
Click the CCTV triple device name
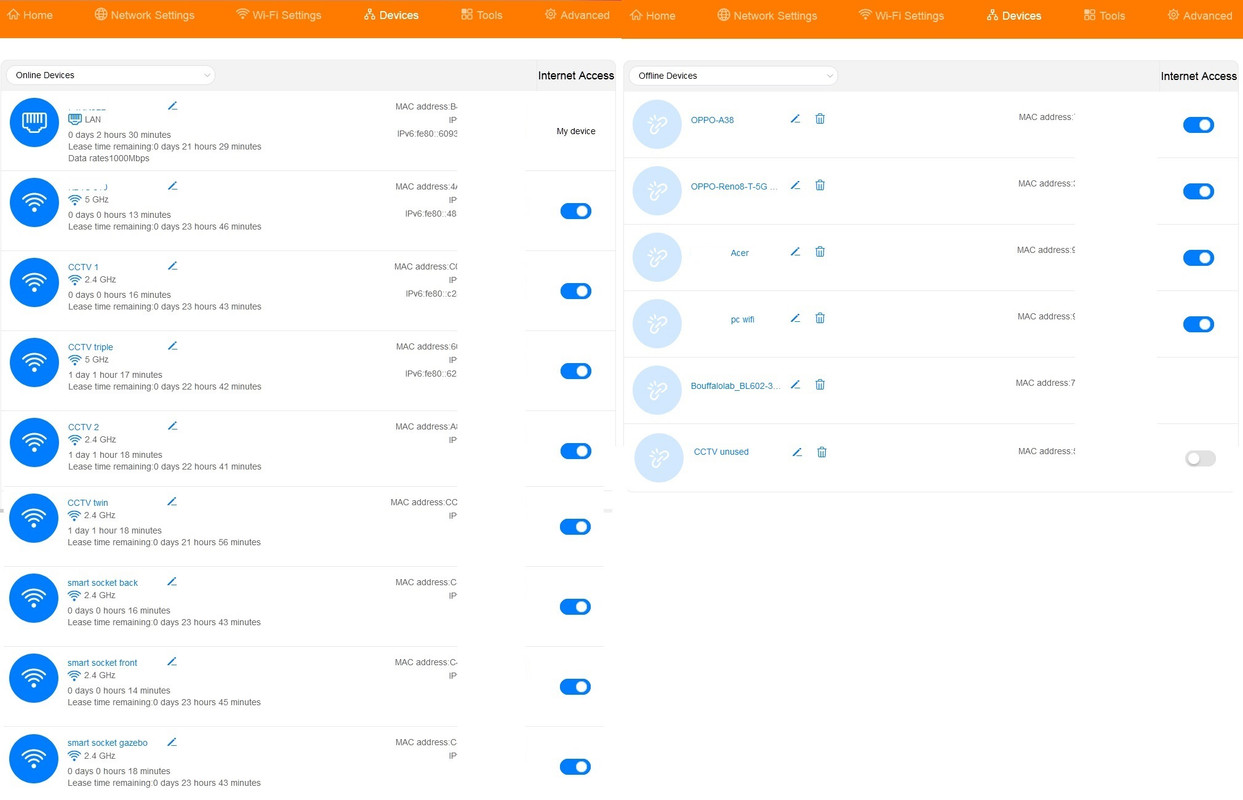(90, 347)
